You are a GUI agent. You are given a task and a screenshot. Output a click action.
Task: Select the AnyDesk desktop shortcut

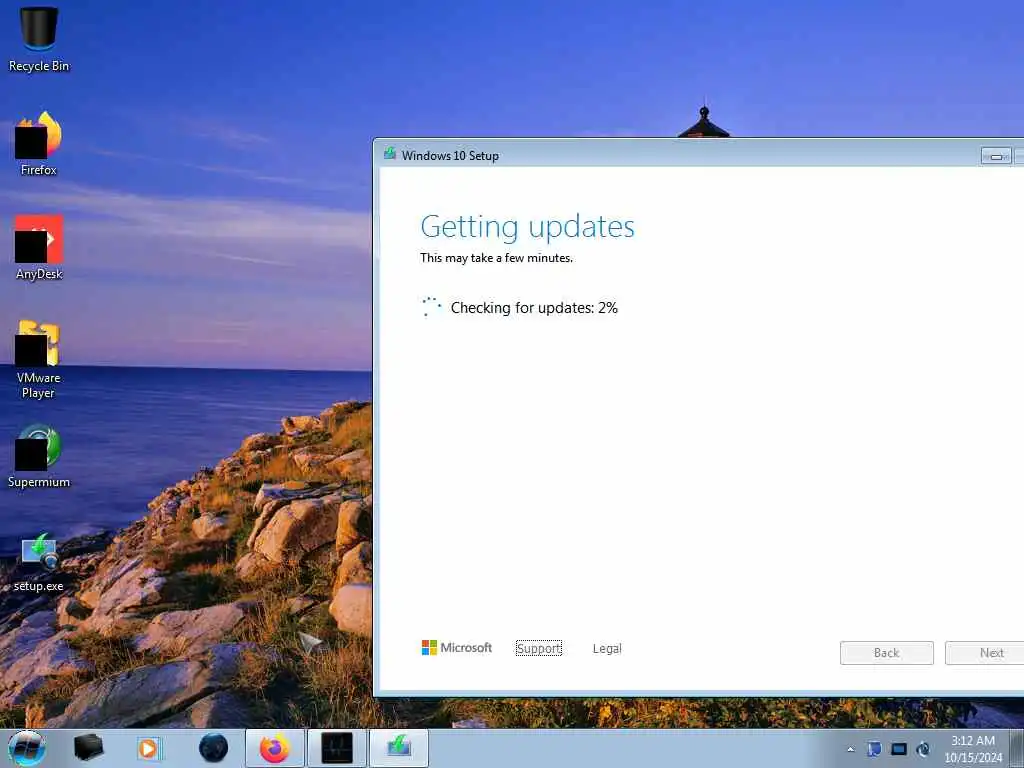[x=39, y=248]
